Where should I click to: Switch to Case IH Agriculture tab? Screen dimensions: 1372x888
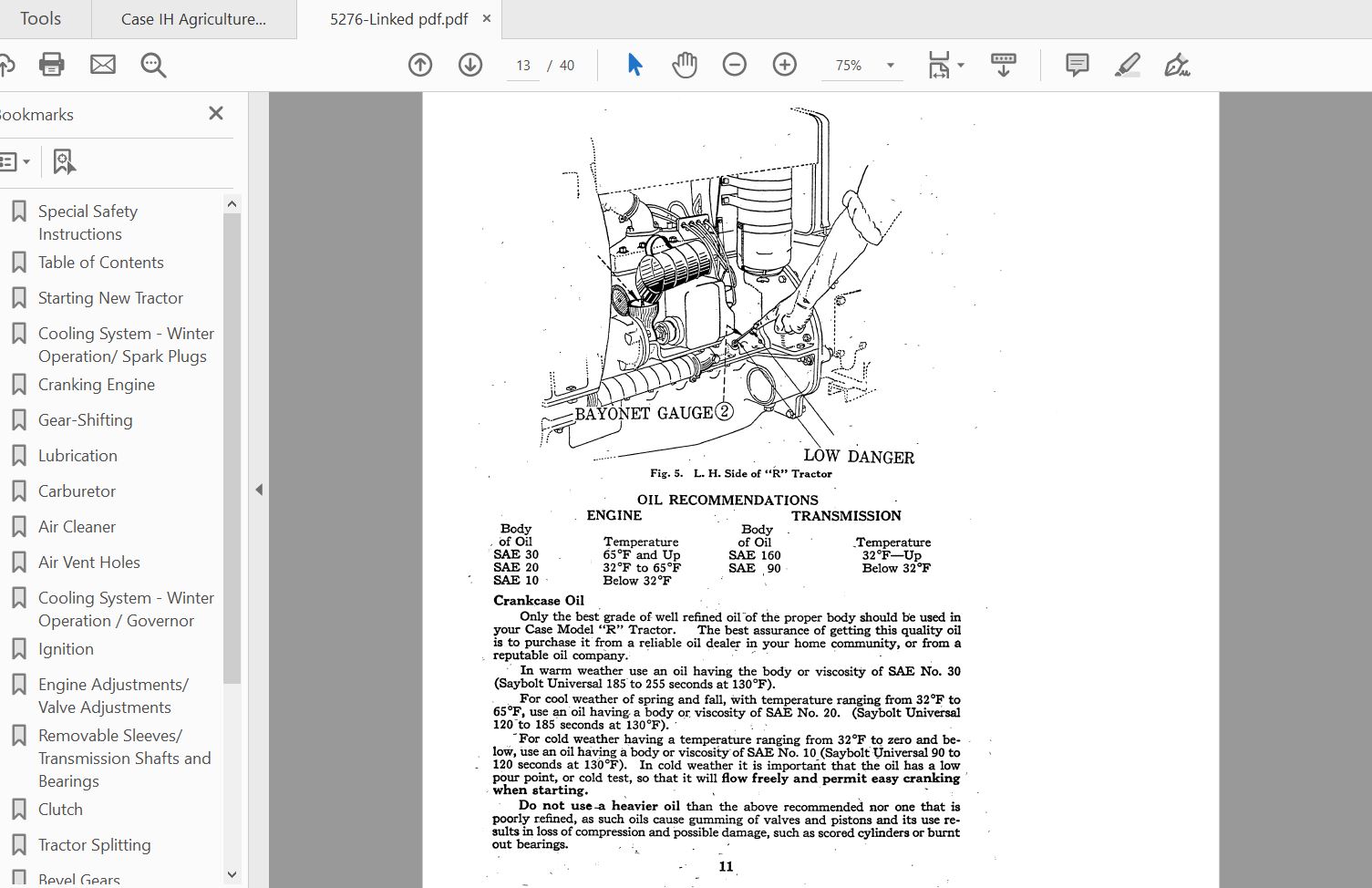(193, 19)
